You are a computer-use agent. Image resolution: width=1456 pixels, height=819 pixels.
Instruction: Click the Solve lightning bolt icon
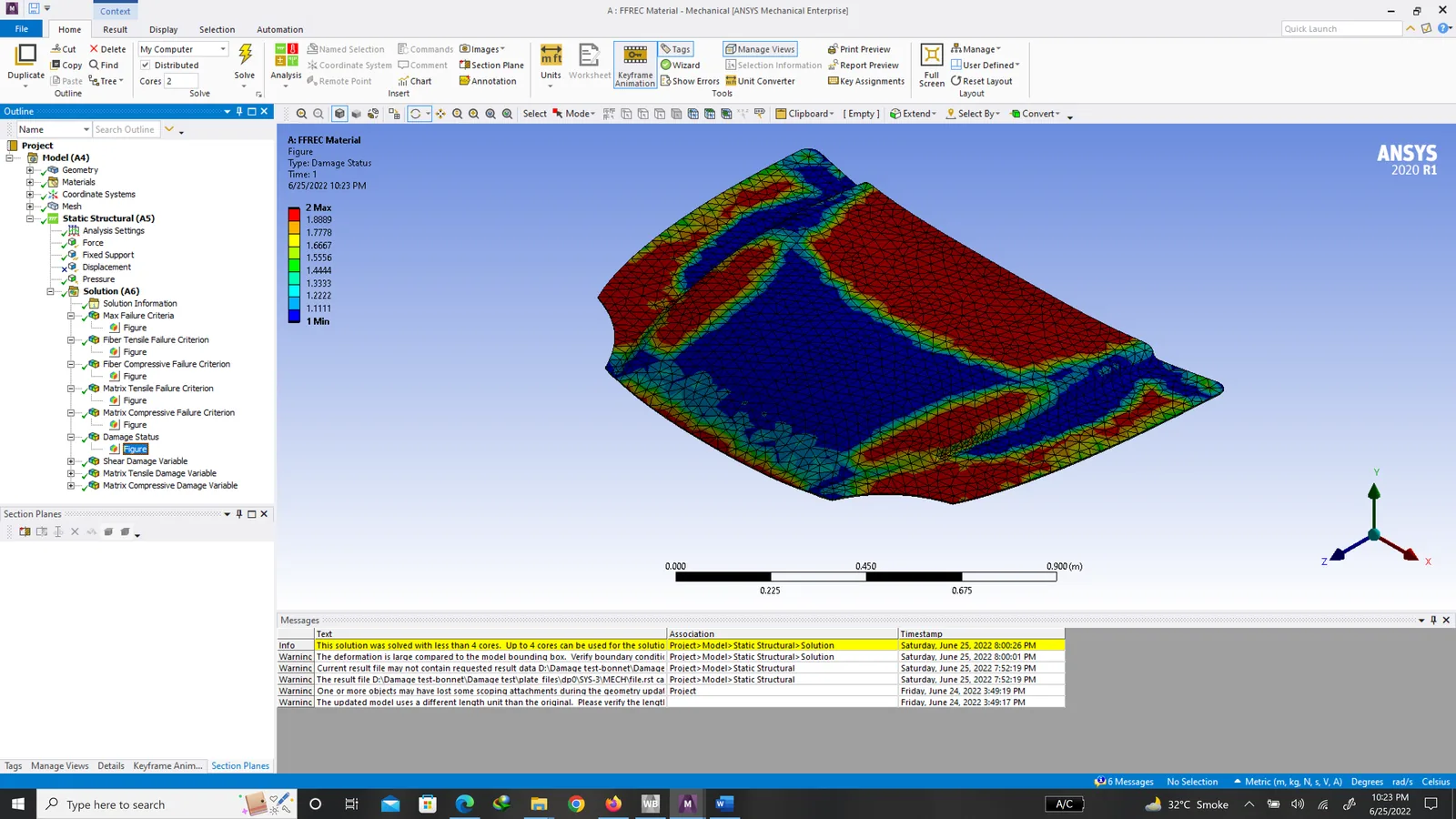(245, 55)
